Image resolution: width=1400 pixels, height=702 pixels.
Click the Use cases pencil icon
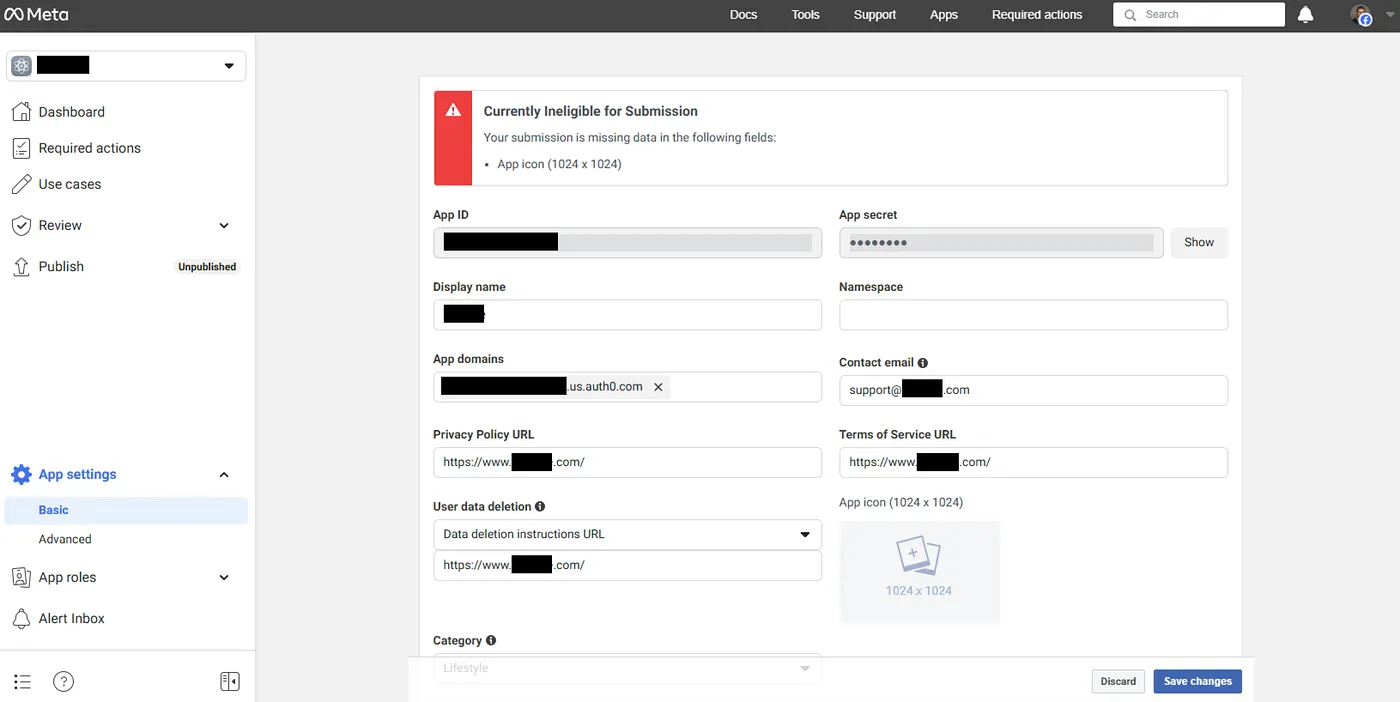[21, 184]
